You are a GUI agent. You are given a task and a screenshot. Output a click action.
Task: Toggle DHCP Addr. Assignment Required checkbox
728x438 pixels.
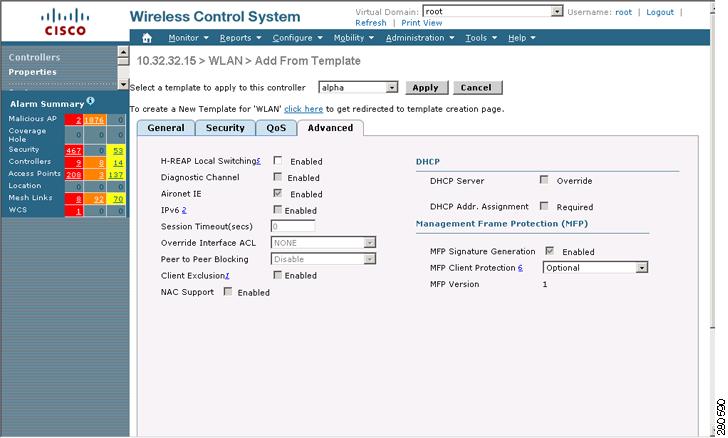coord(544,205)
